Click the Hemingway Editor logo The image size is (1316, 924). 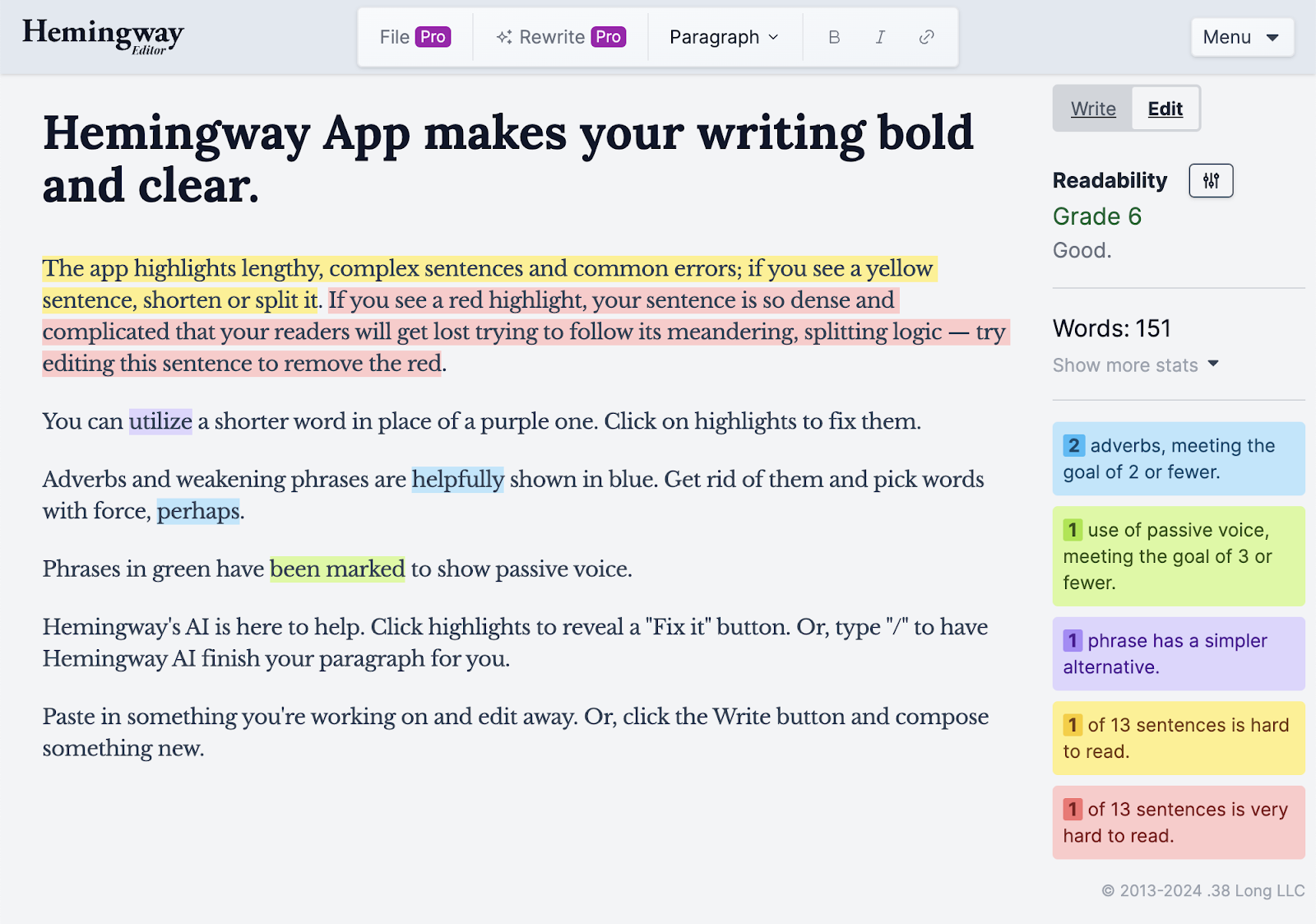click(x=103, y=36)
